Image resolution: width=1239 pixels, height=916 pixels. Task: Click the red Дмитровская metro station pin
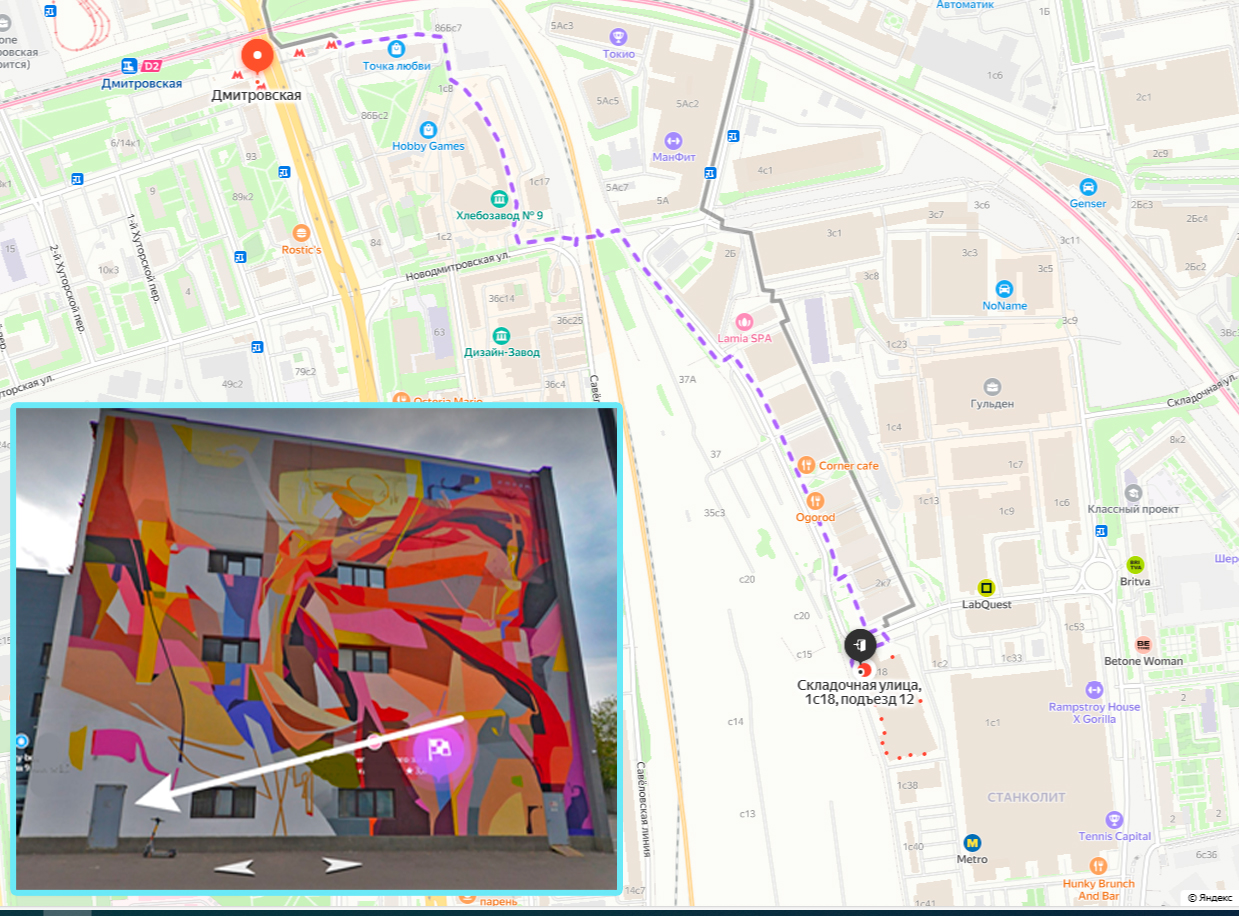pyautogui.click(x=257, y=55)
